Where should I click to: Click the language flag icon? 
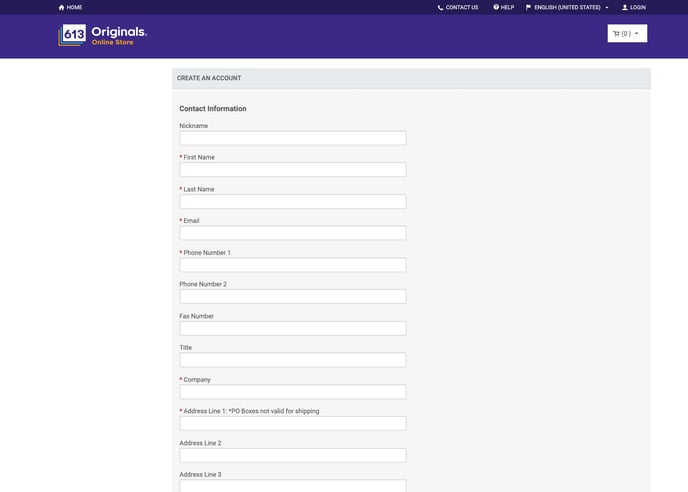(x=528, y=7)
